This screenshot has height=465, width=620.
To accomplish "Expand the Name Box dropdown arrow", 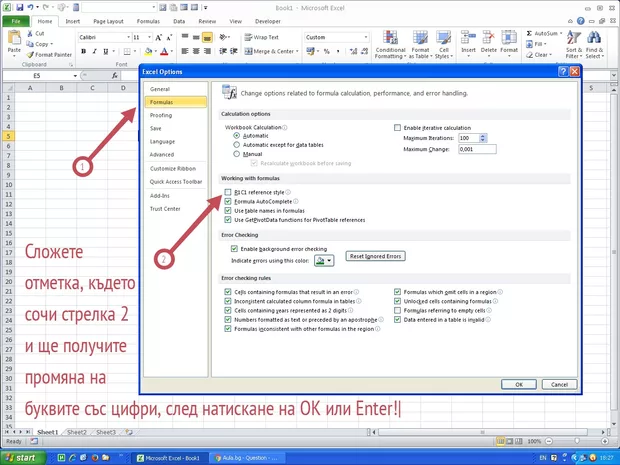I will [x=75, y=76].
